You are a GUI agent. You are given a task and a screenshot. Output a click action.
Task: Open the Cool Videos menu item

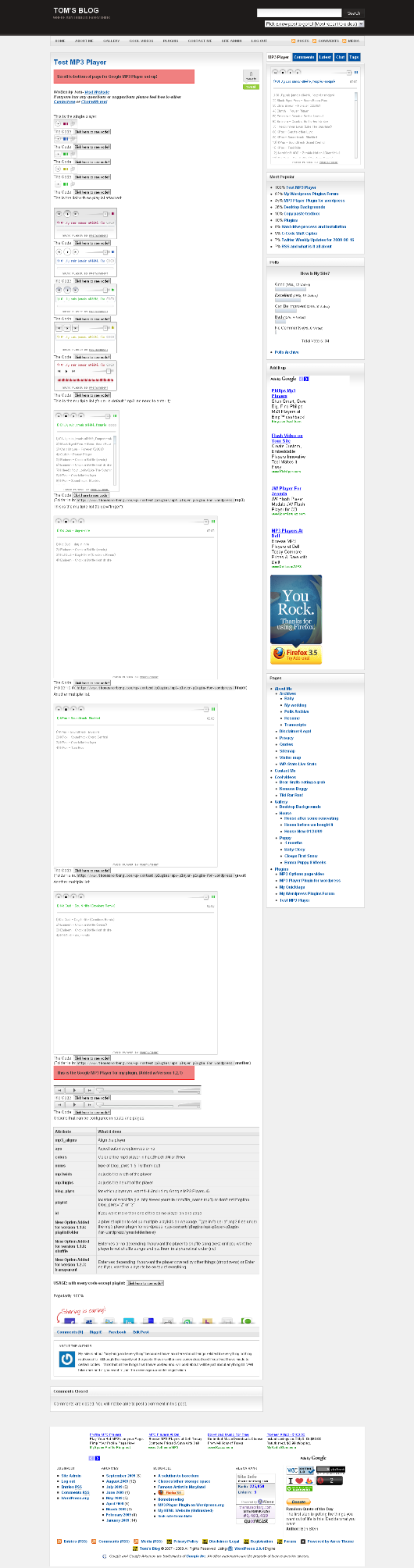pyautogui.click(x=141, y=41)
